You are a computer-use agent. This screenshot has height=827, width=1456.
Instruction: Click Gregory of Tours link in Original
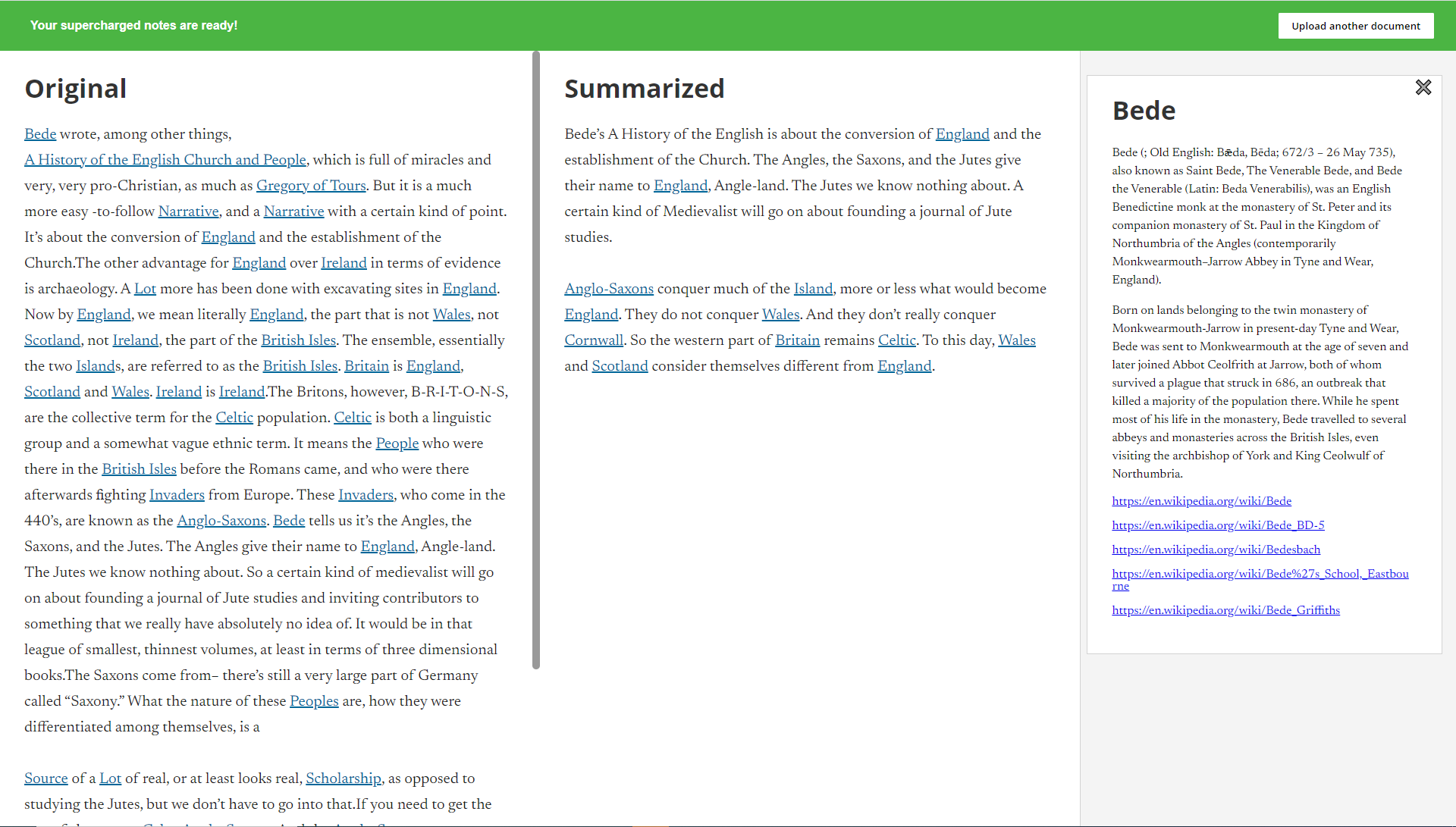[x=311, y=186]
